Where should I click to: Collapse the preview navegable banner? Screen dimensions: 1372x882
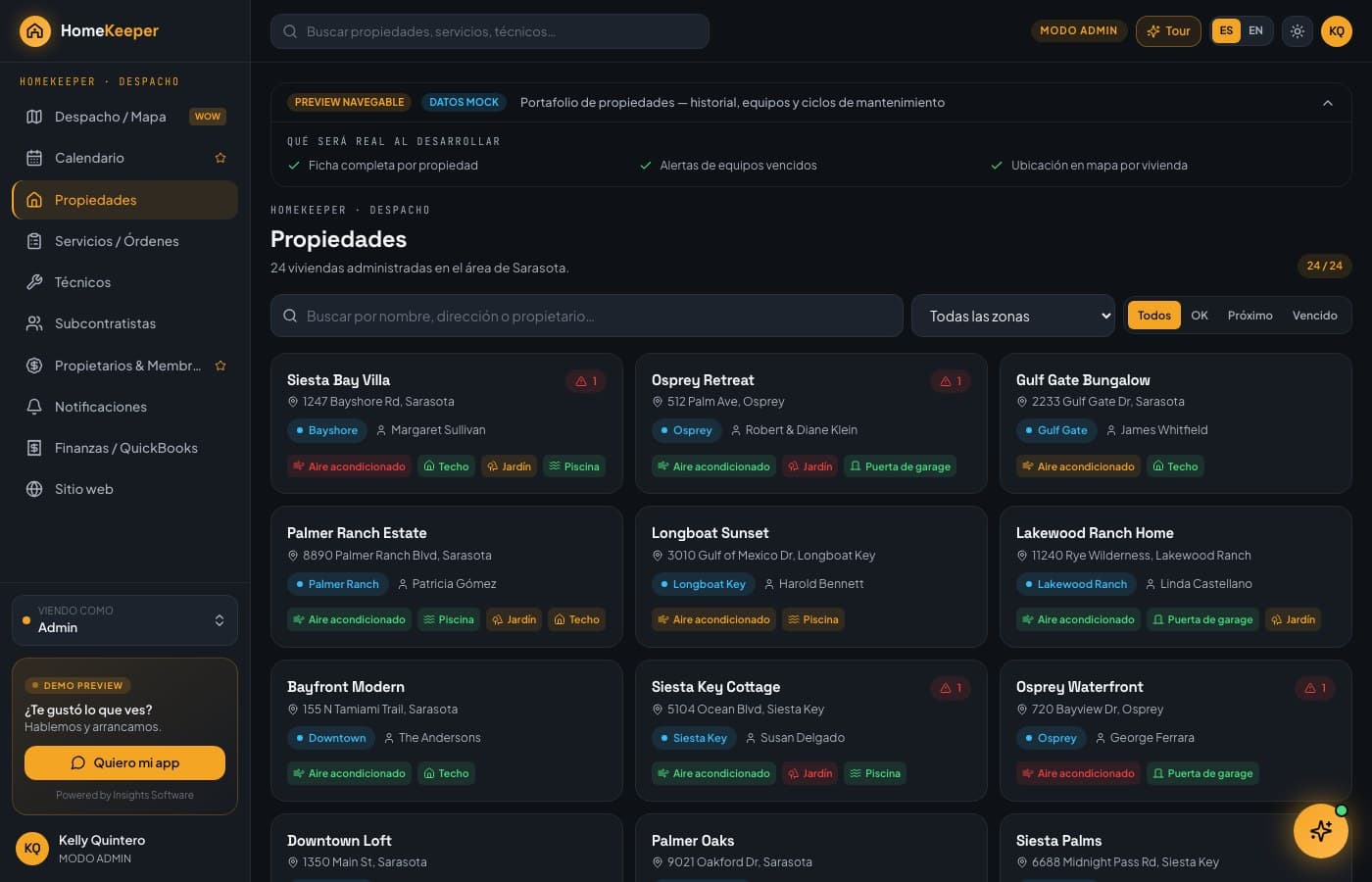[1328, 103]
